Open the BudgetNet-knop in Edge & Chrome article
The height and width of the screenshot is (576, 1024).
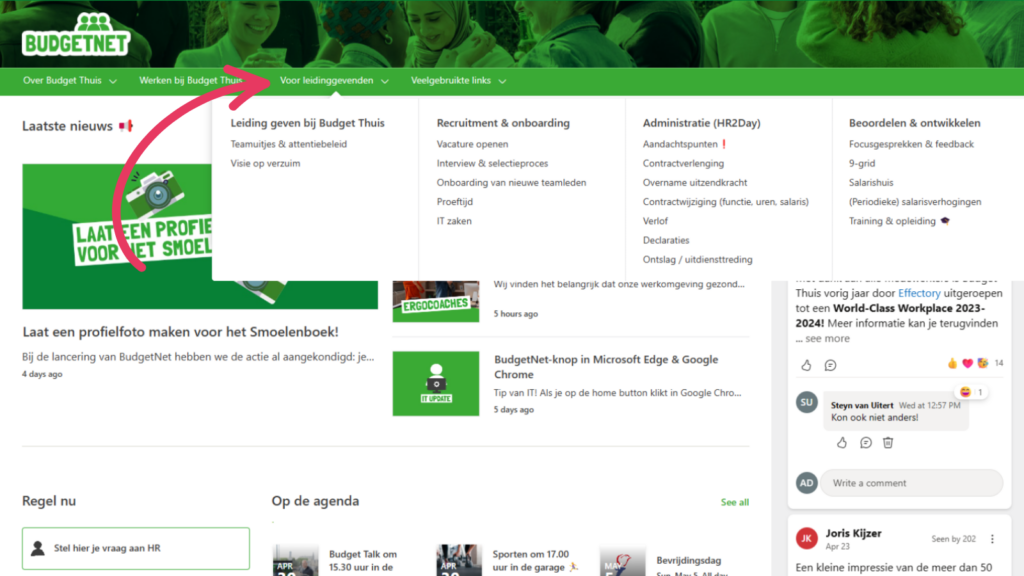pyautogui.click(x=606, y=366)
